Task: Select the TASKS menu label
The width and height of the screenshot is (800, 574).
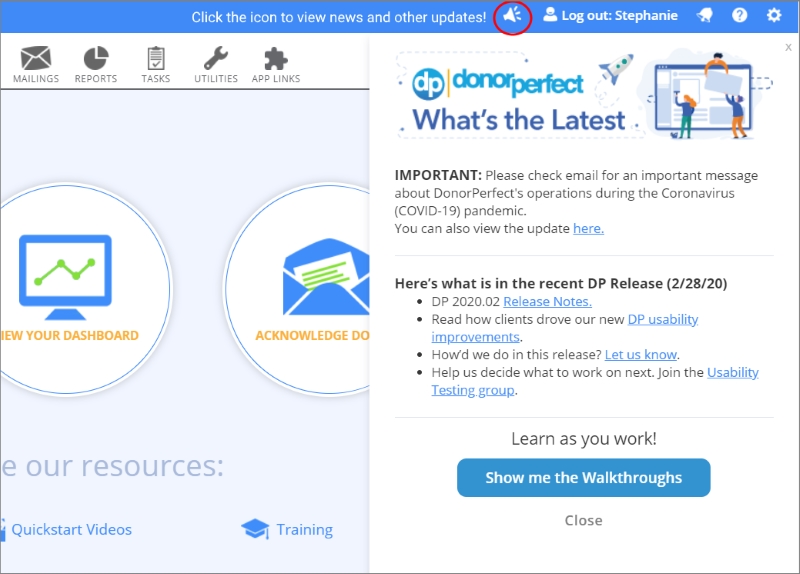Action: (x=156, y=79)
